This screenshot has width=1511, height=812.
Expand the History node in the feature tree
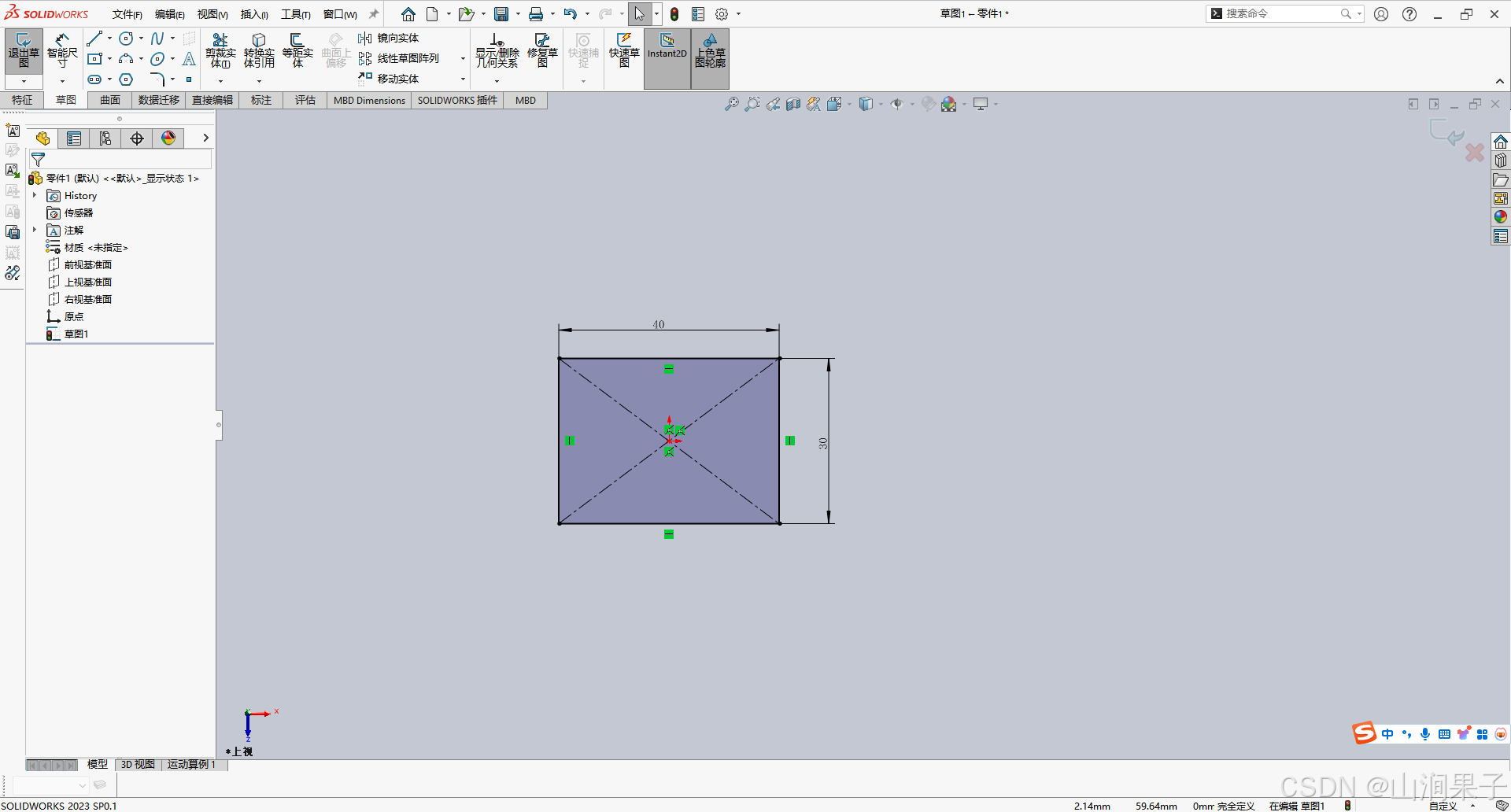(35, 195)
